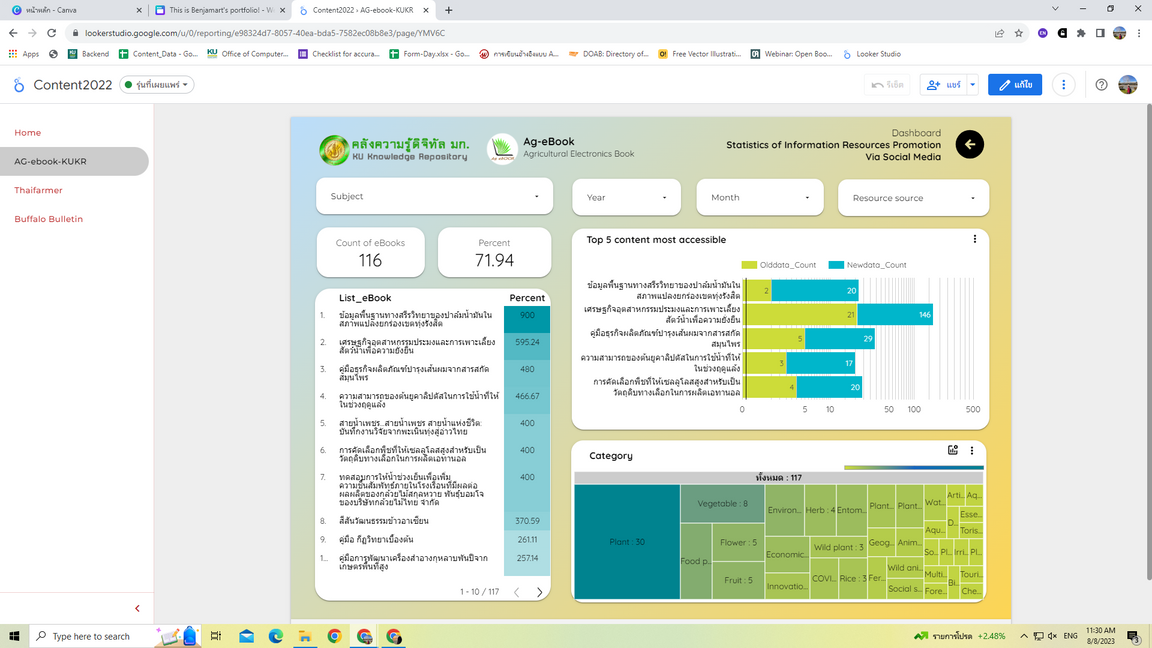Select the Plant : 30 treemap block
1152x648 pixels.
click(x=626, y=542)
